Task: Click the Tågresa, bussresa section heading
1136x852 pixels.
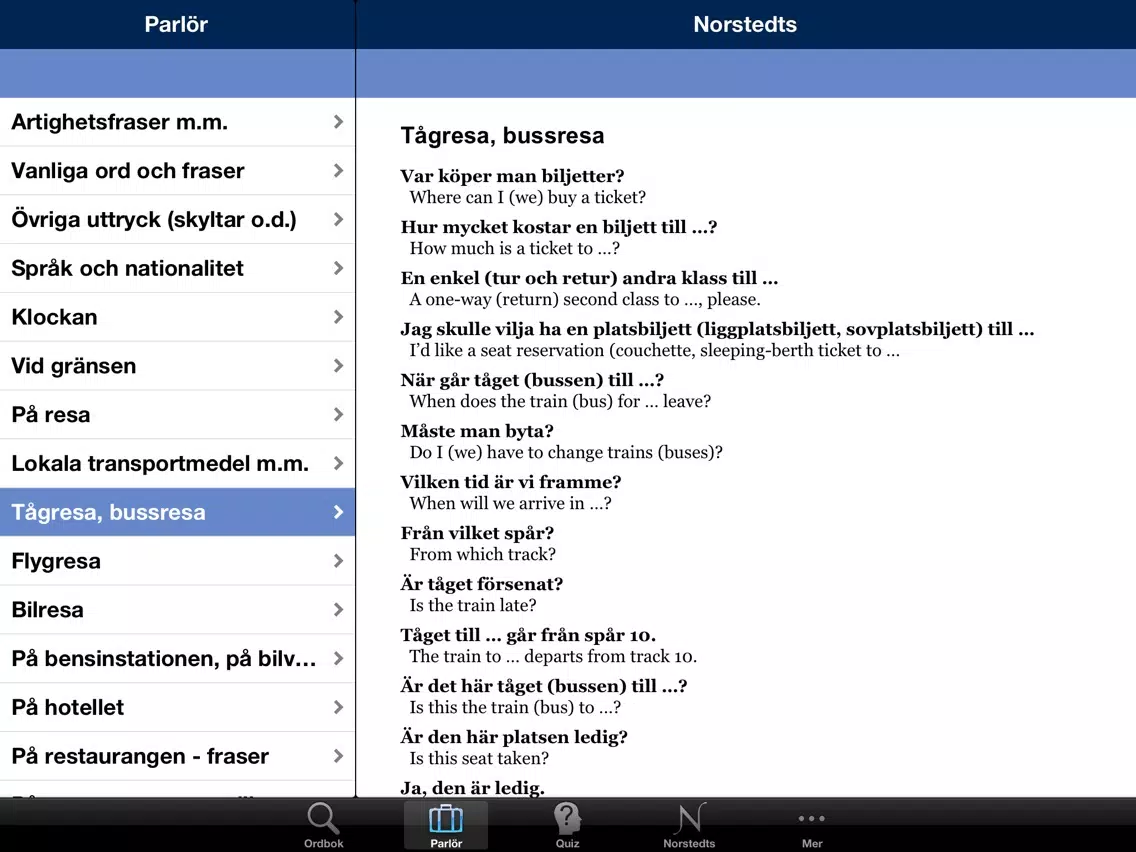Action: point(502,135)
